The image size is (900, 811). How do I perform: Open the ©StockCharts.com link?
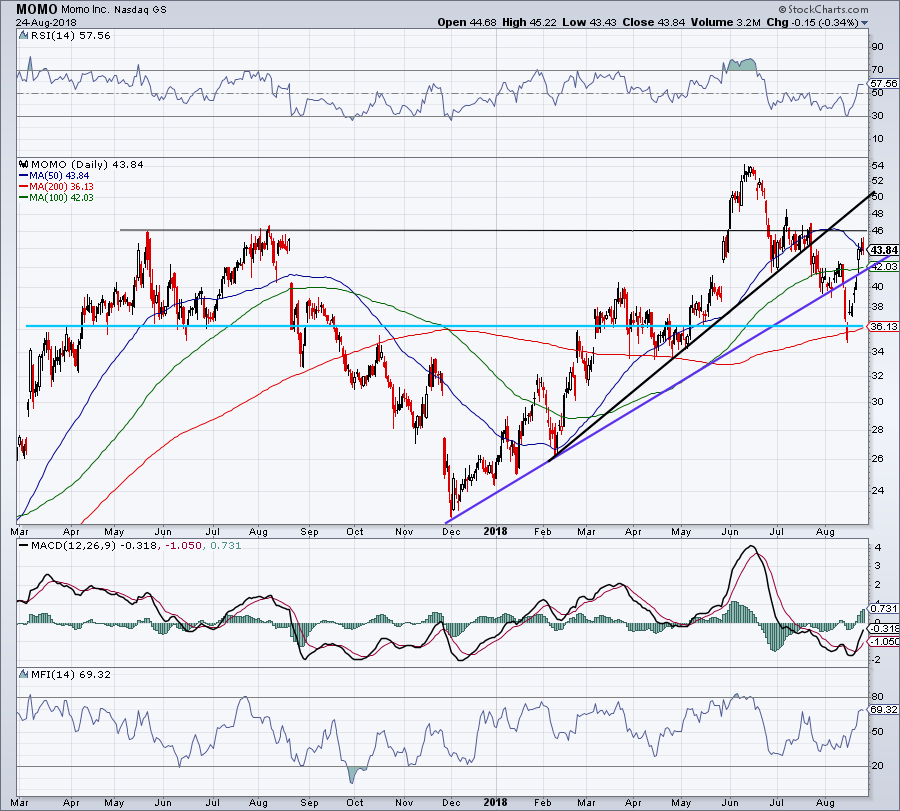tap(824, 9)
